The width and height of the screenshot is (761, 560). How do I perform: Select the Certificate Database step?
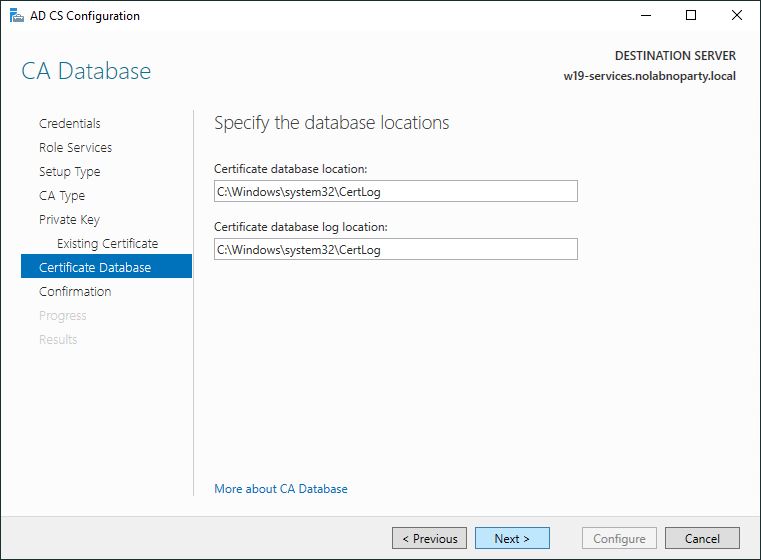pyautogui.click(x=106, y=266)
